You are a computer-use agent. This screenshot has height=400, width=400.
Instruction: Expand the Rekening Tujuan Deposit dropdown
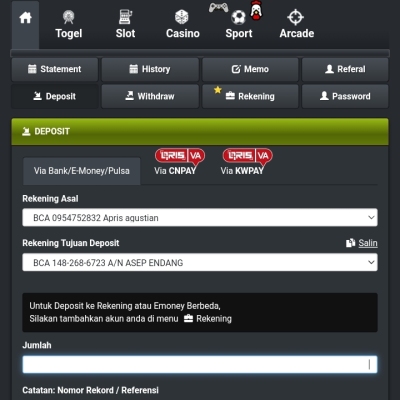[x=200, y=262]
